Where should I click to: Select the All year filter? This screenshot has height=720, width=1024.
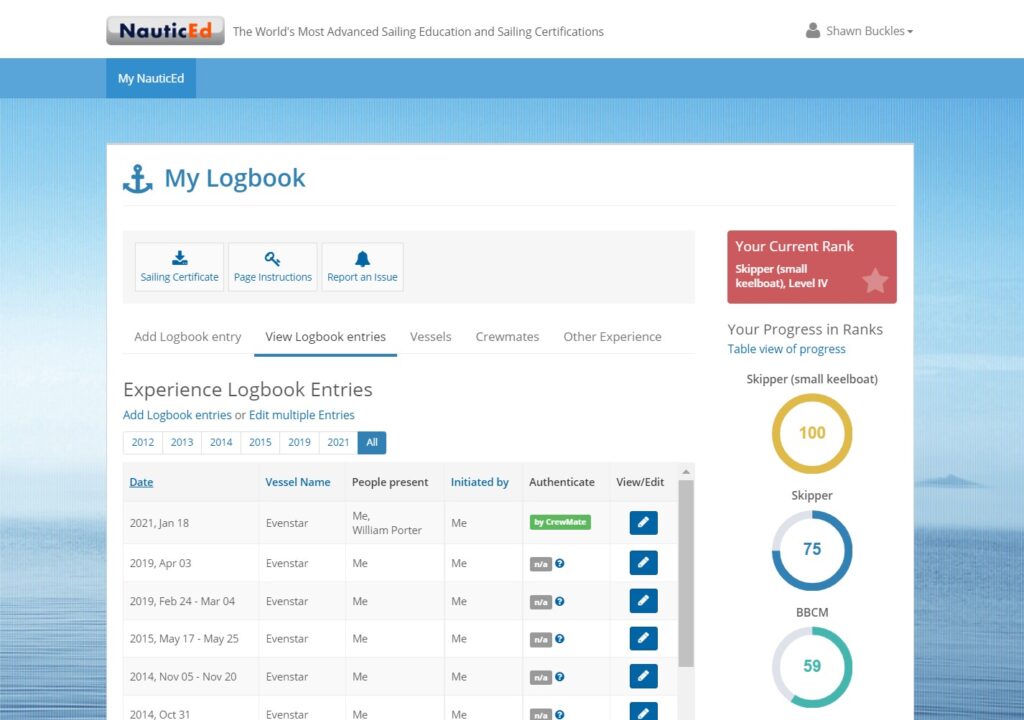(x=371, y=442)
